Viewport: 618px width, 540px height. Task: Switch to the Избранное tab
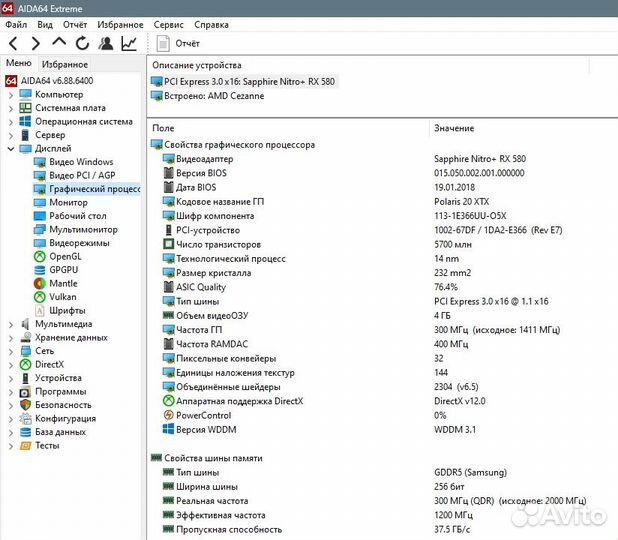[65, 64]
